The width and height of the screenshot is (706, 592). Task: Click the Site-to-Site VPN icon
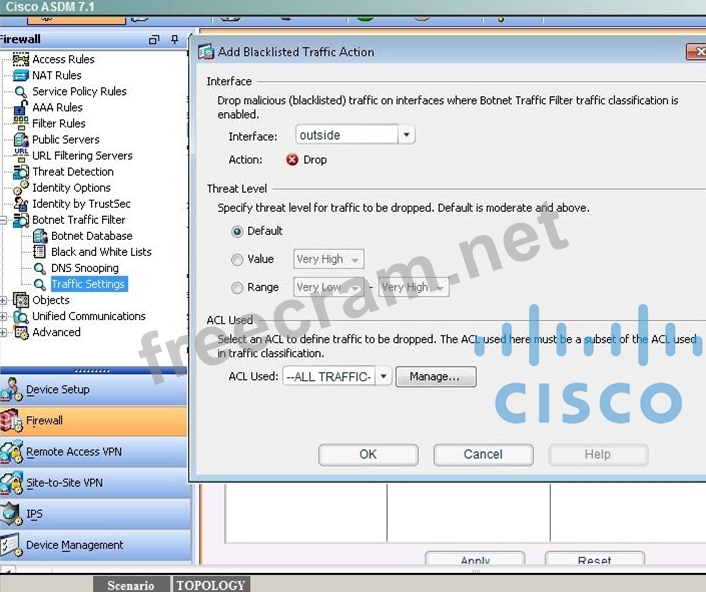coord(11,483)
